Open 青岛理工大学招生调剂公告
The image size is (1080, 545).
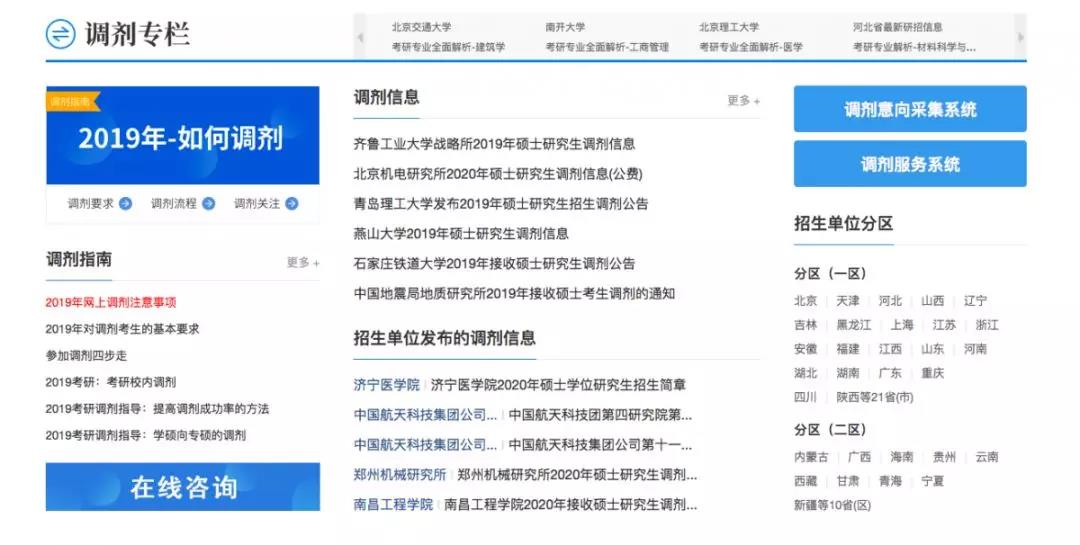point(501,204)
